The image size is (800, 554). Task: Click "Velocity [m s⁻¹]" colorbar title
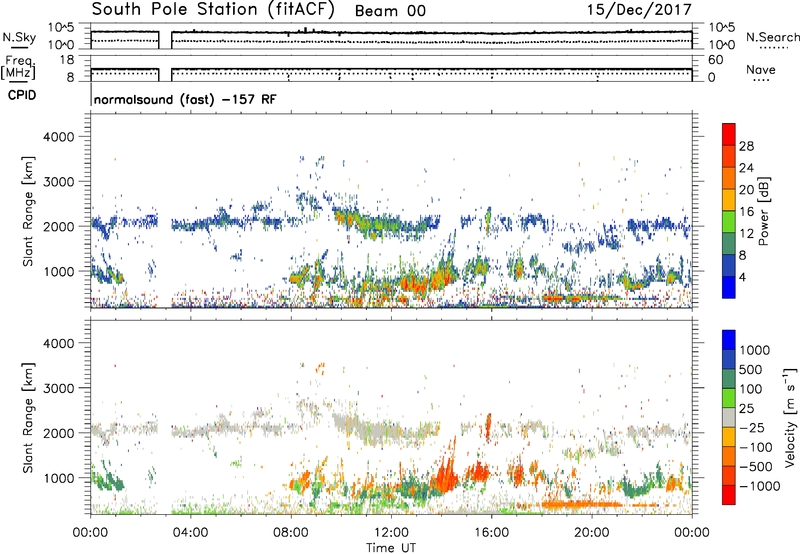pyautogui.click(x=790, y=417)
